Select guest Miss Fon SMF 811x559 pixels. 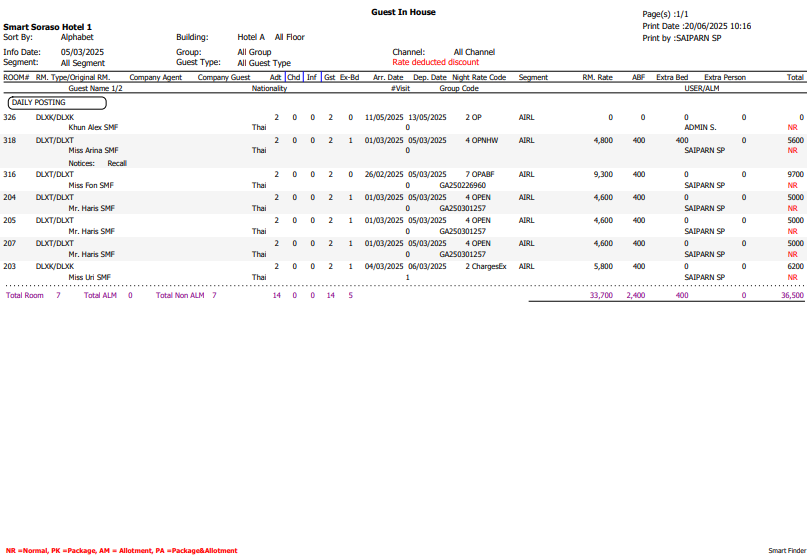point(88,185)
